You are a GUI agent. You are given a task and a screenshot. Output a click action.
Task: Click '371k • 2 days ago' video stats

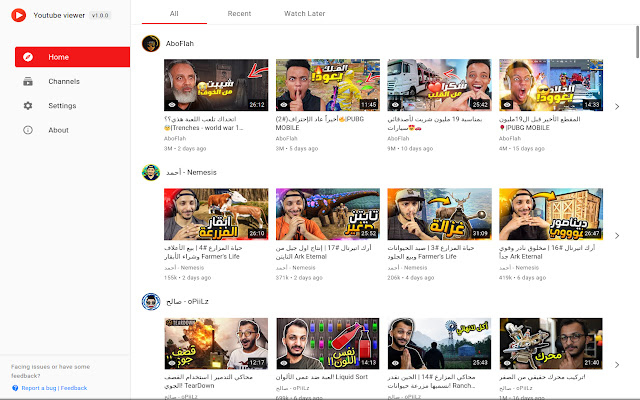[299, 278]
